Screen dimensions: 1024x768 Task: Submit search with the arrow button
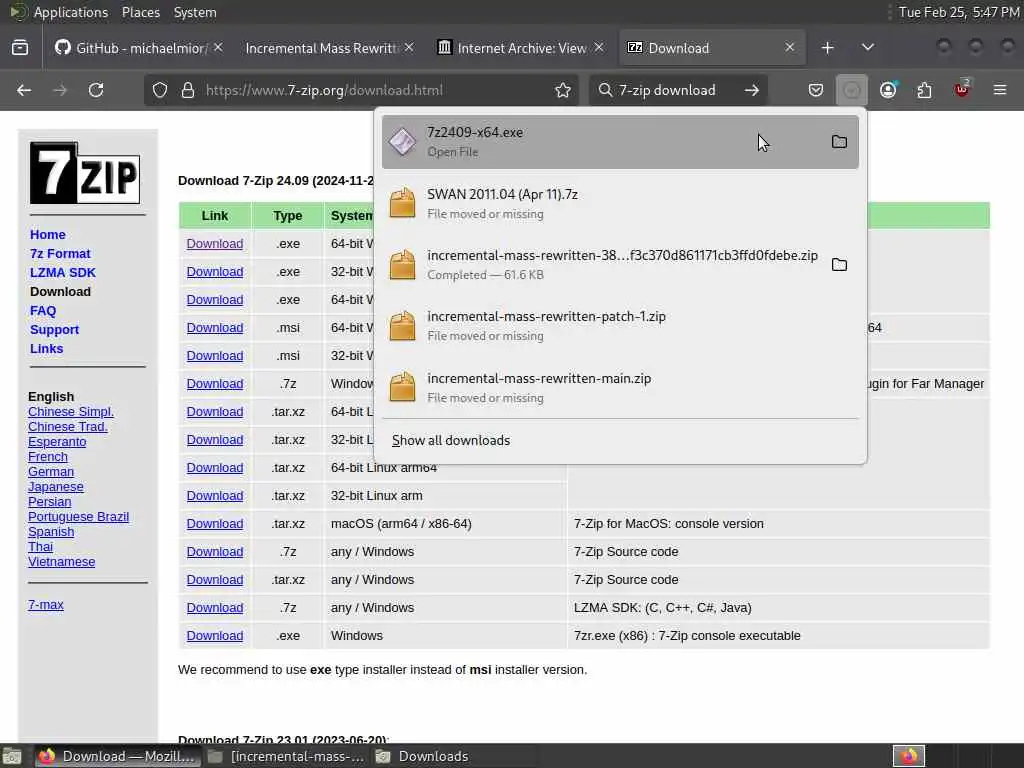pyautogui.click(x=752, y=90)
